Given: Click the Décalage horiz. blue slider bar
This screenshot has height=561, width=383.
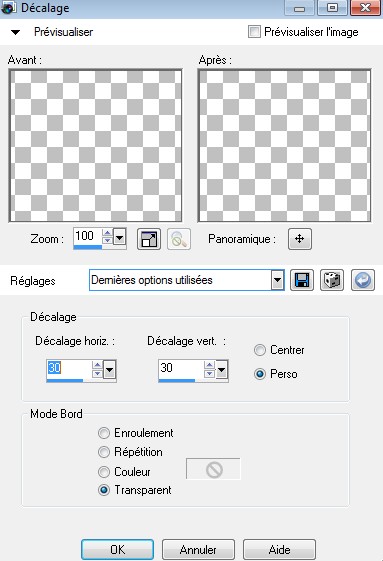Looking at the screenshot, I should [65, 381].
